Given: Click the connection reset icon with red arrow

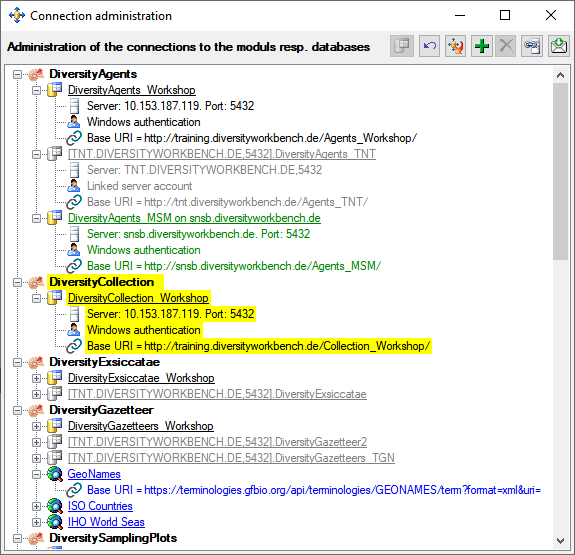Looking at the screenshot, I should 455,46.
